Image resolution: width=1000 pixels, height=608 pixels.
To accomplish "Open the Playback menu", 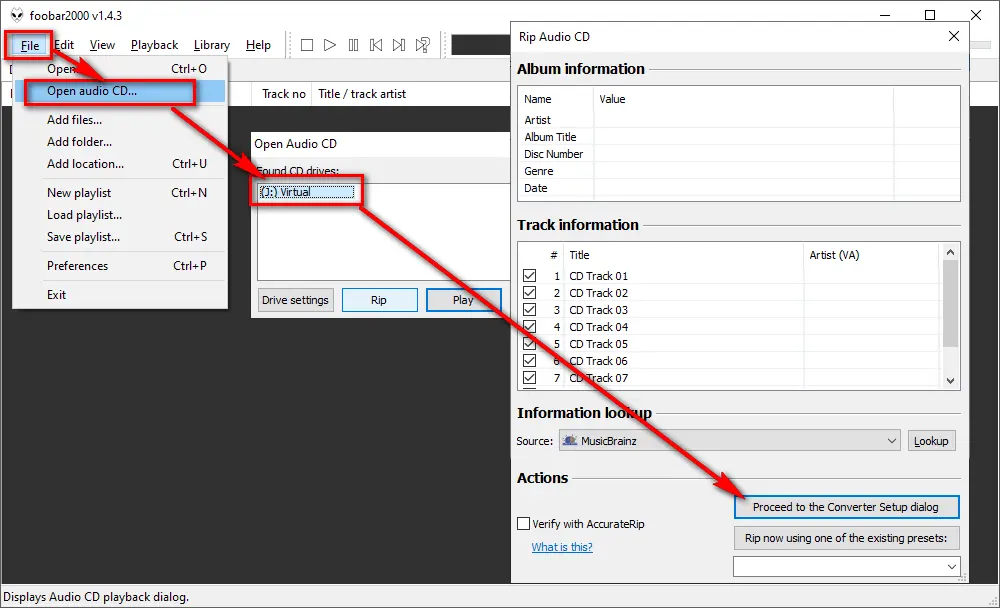I will [154, 45].
